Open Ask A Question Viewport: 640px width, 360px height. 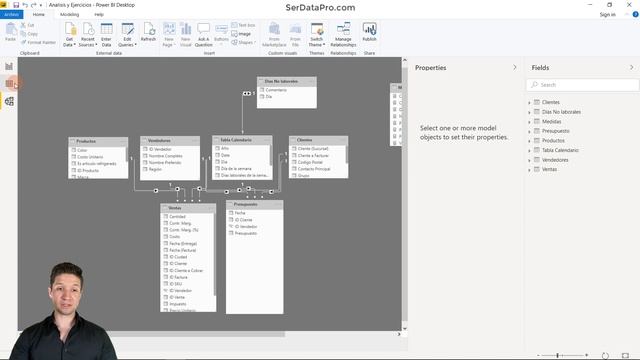203,35
